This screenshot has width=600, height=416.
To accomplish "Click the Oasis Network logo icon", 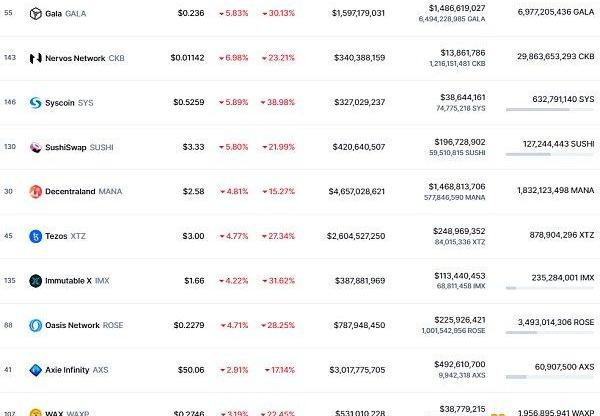I will tap(36, 325).
